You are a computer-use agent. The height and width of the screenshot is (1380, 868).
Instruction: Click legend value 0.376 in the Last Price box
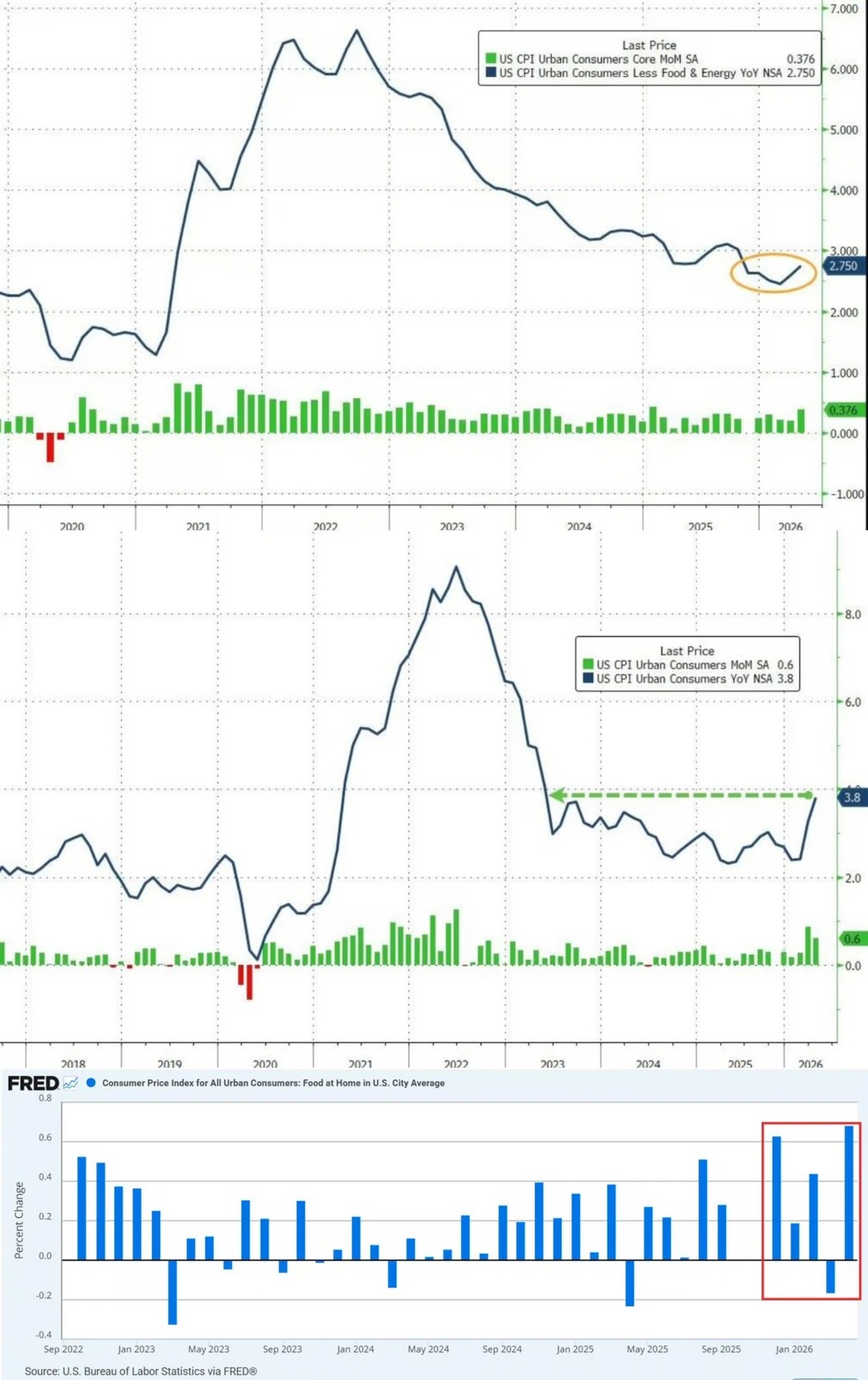coord(800,59)
